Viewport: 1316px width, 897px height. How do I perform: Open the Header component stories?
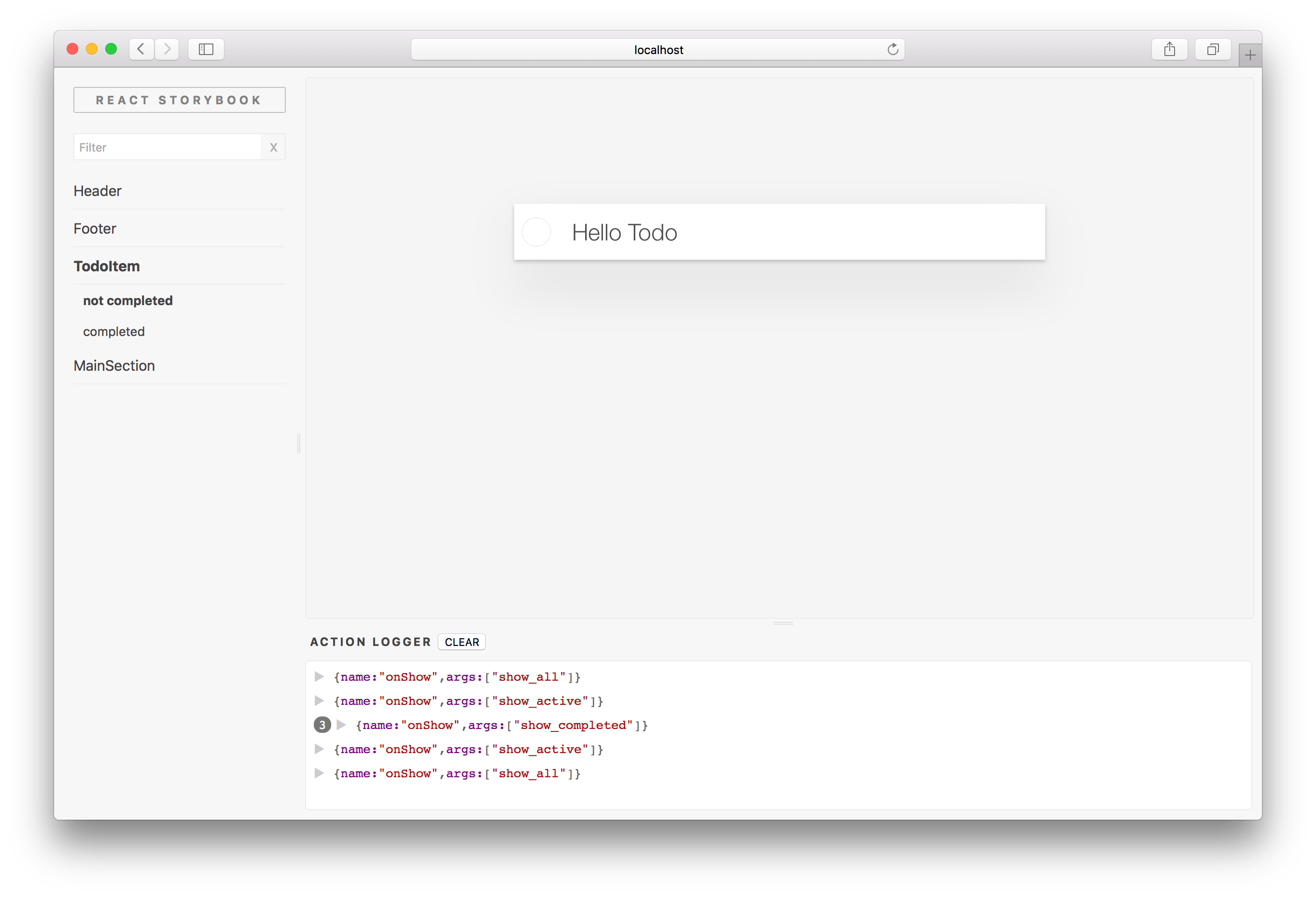[98, 191]
